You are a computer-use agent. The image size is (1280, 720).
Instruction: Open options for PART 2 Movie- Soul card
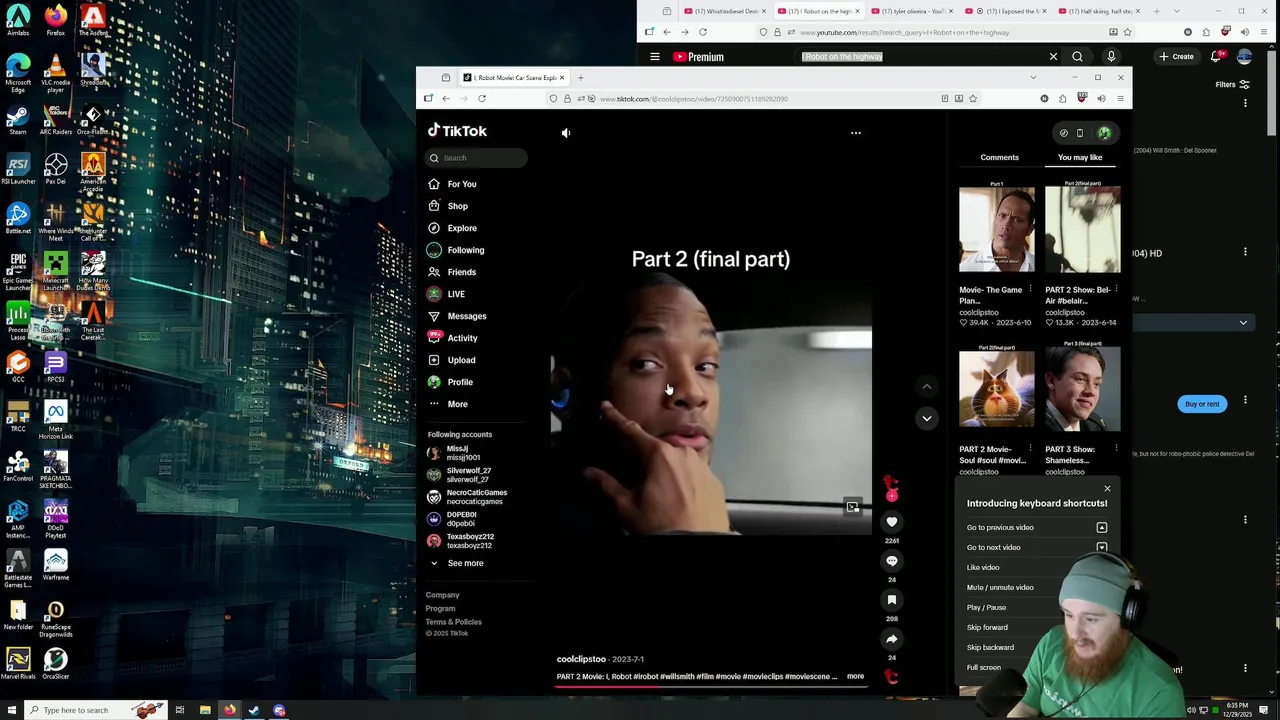pos(1030,449)
